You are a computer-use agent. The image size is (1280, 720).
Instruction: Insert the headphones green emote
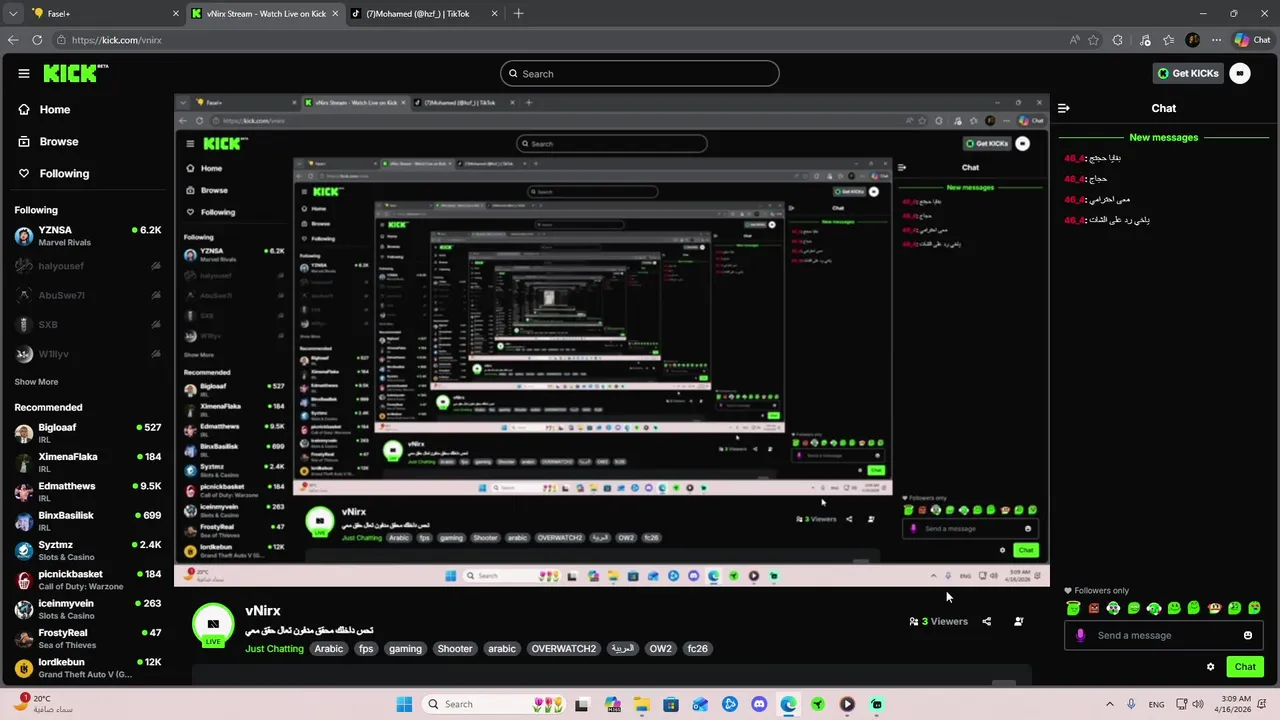tap(1113, 607)
